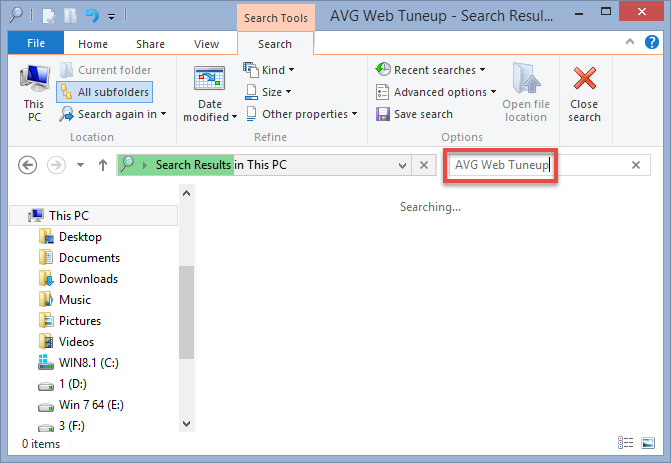Image resolution: width=671 pixels, height=463 pixels.
Task: Click the New folder quick access icon
Action: (x=70, y=16)
